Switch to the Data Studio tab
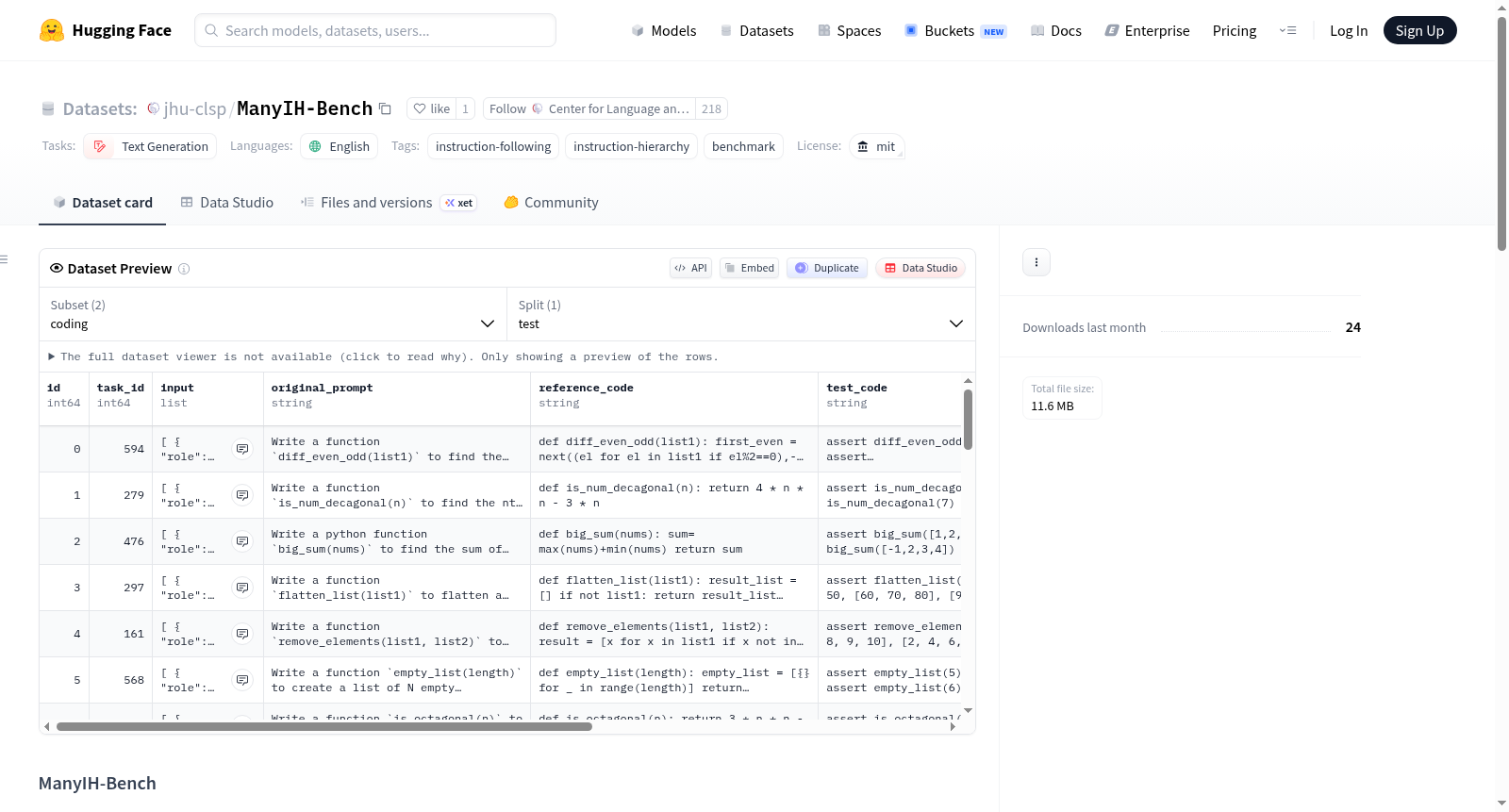 coord(227,202)
